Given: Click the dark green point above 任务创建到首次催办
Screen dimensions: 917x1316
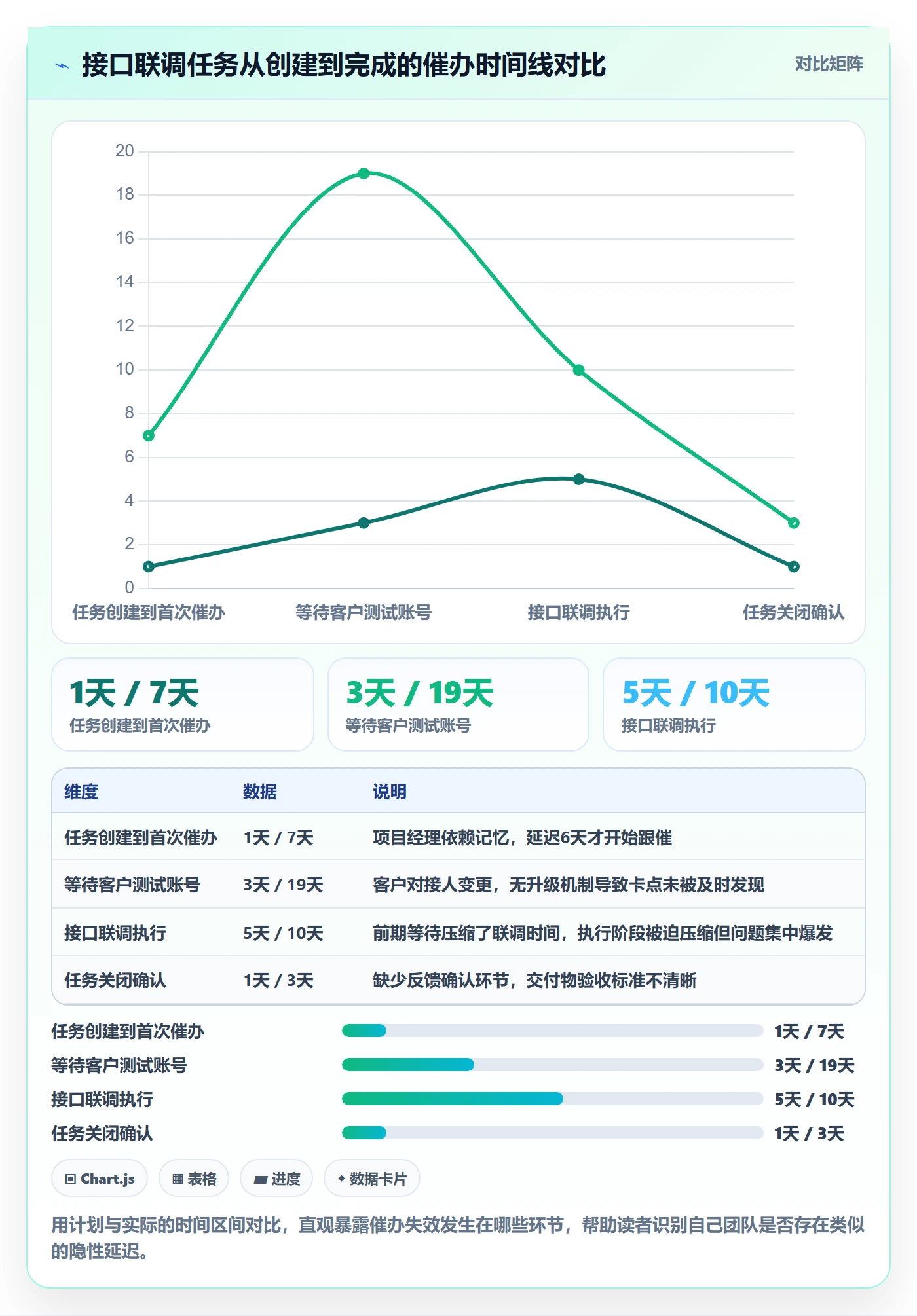Looking at the screenshot, I should click(149, 566).
